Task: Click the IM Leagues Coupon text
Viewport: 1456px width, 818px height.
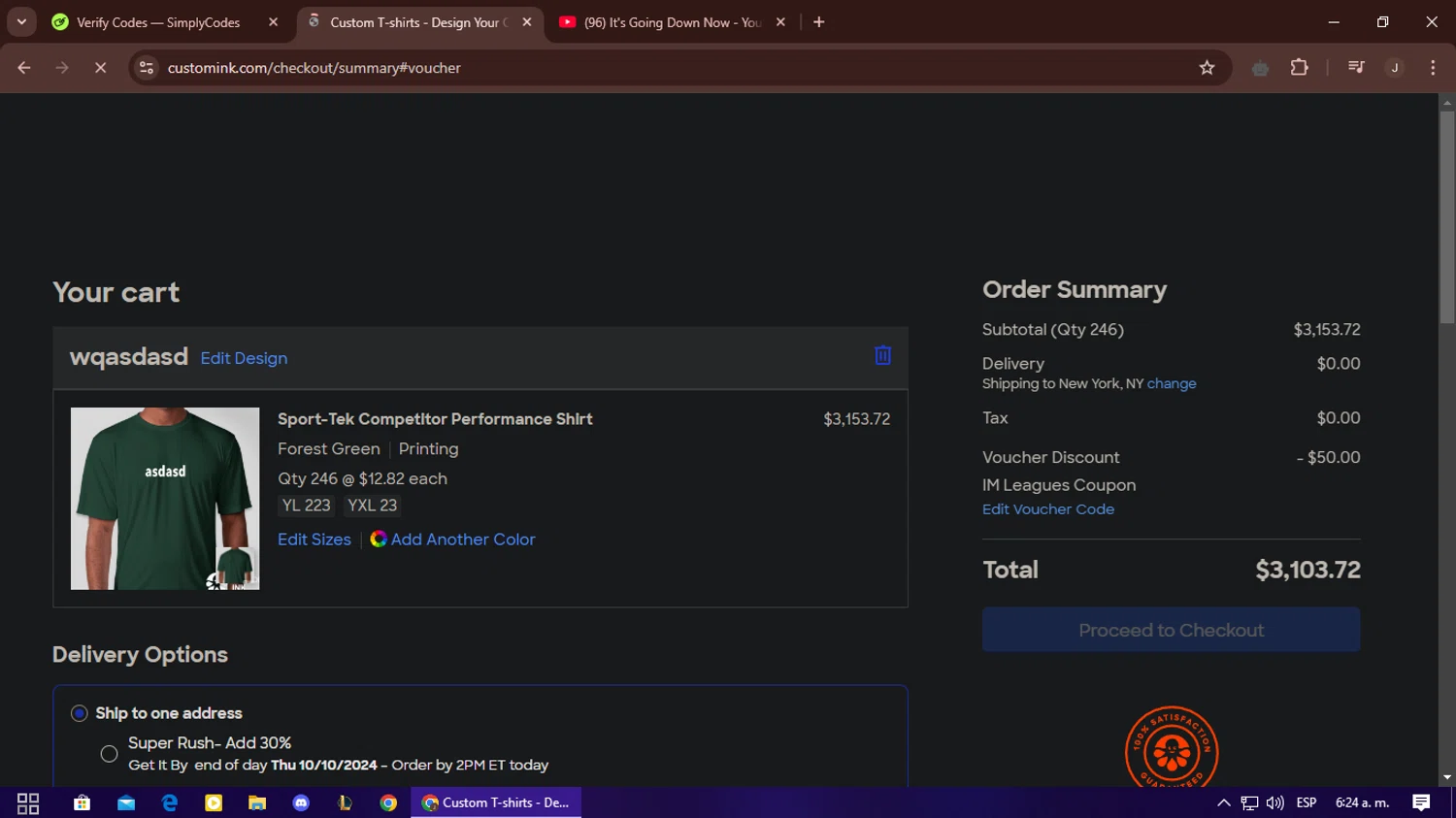Action: [x=1059, y=484]
